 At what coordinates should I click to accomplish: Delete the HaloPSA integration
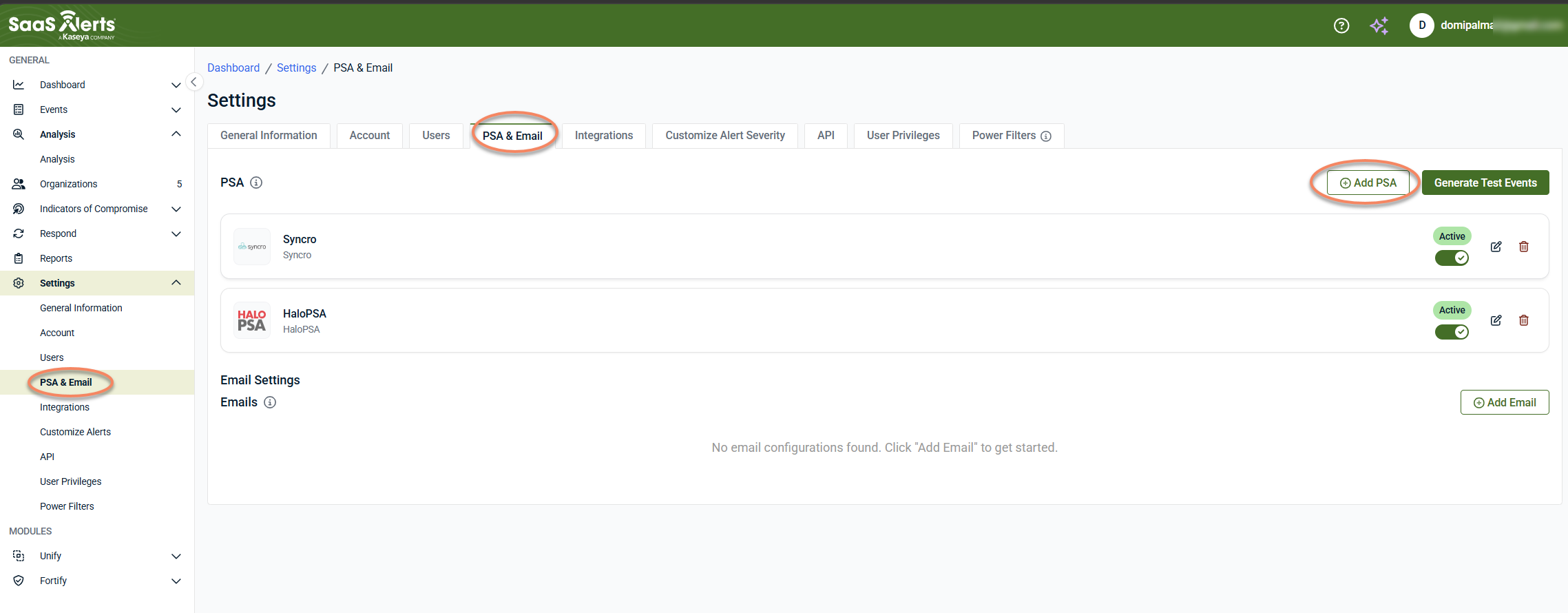coord(1524,320)
